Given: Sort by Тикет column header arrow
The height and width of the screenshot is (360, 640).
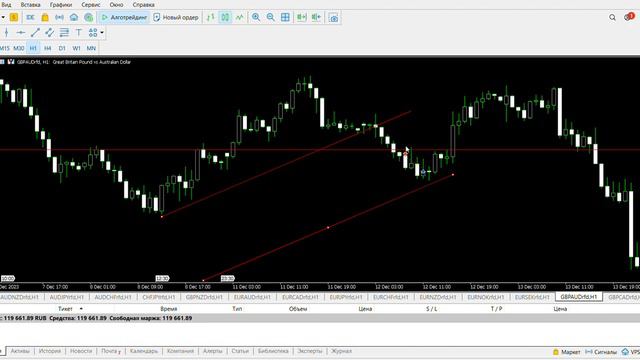Looking at the screenshot, I should coord(81,309).
